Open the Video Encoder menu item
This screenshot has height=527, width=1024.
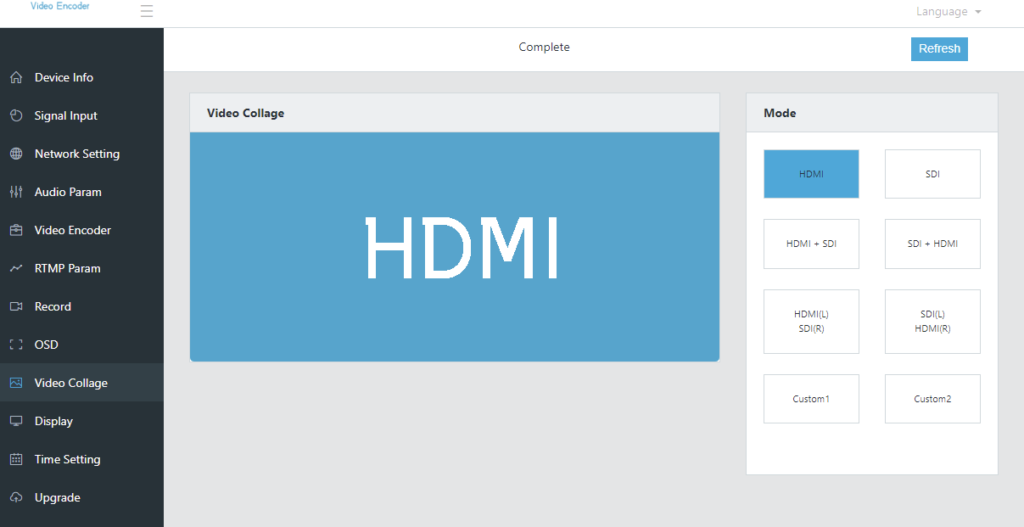(72, 230)
